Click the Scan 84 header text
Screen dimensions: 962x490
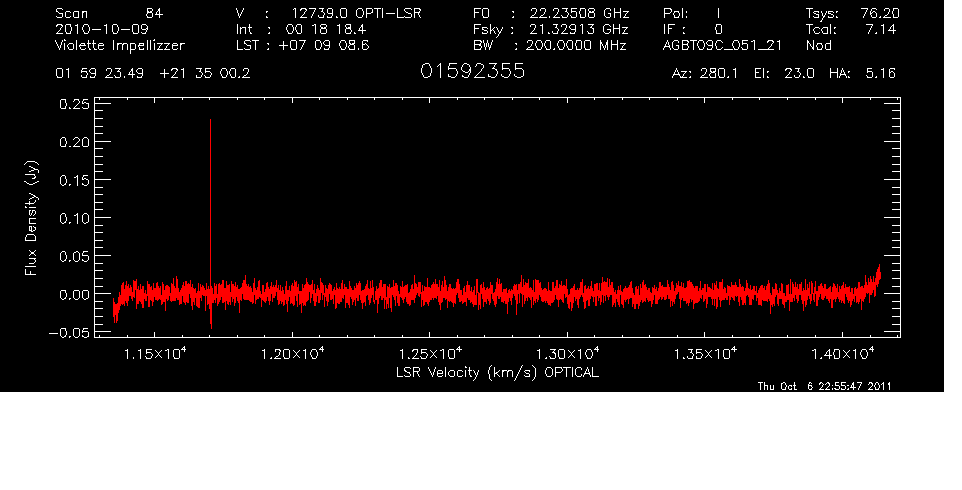pyautogui.click(x=109, y=13)
